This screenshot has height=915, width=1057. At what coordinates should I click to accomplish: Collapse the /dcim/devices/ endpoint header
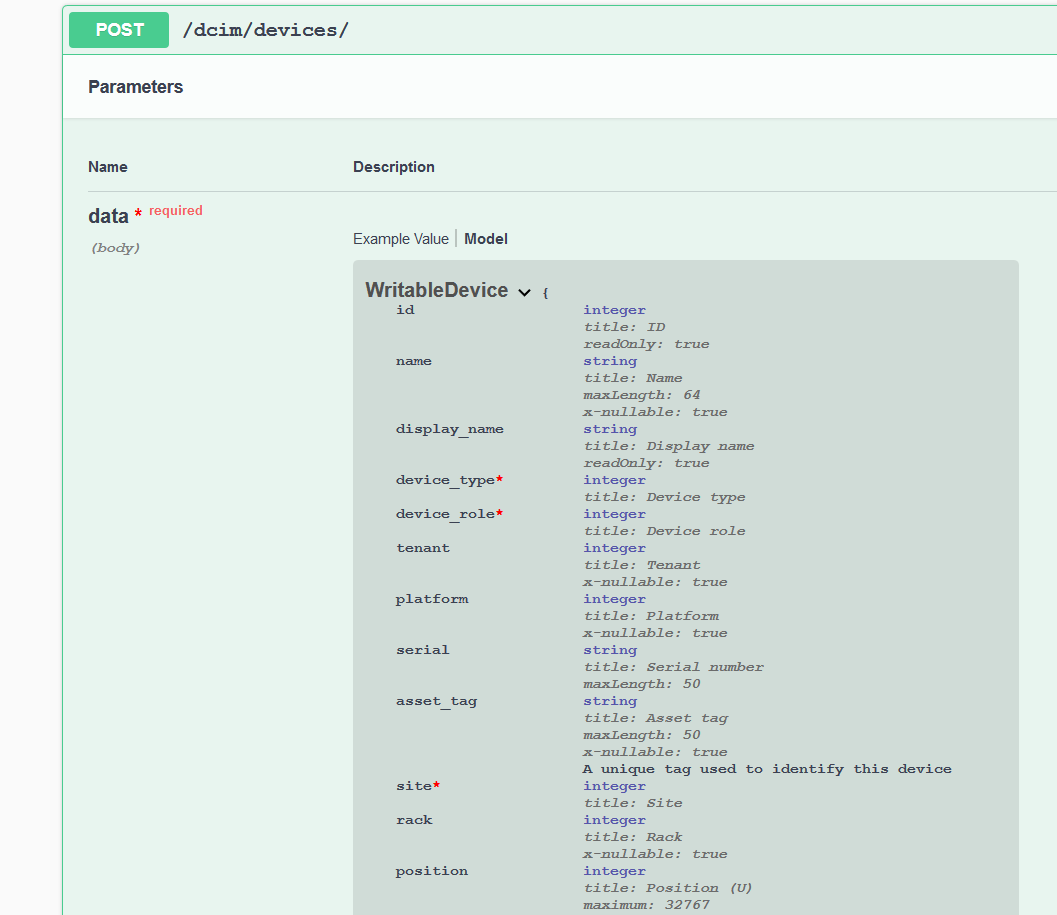pos(266,29)
